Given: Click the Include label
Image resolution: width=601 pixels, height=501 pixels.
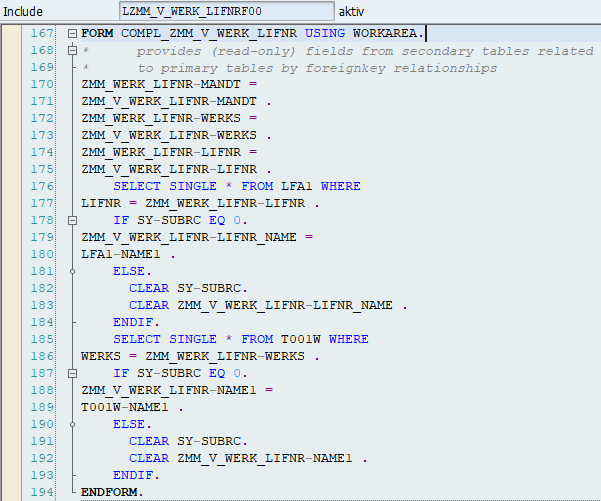Looking at the screenshot, I should [23, 11].
